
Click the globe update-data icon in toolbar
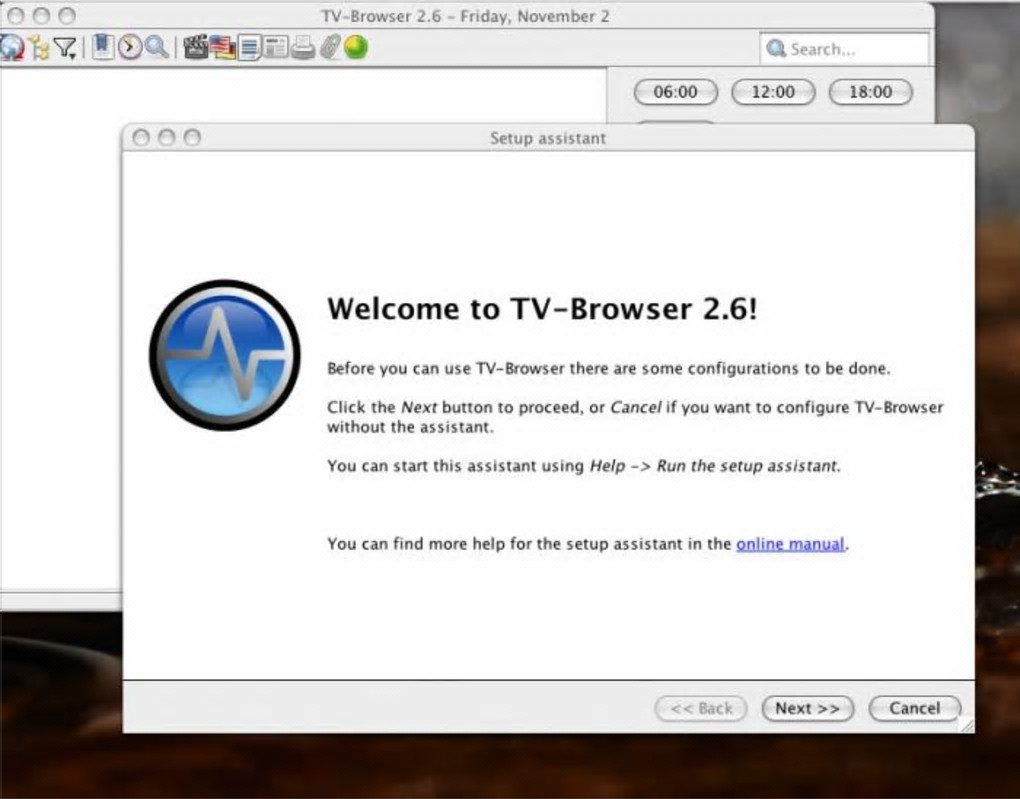tap(11, 47)
